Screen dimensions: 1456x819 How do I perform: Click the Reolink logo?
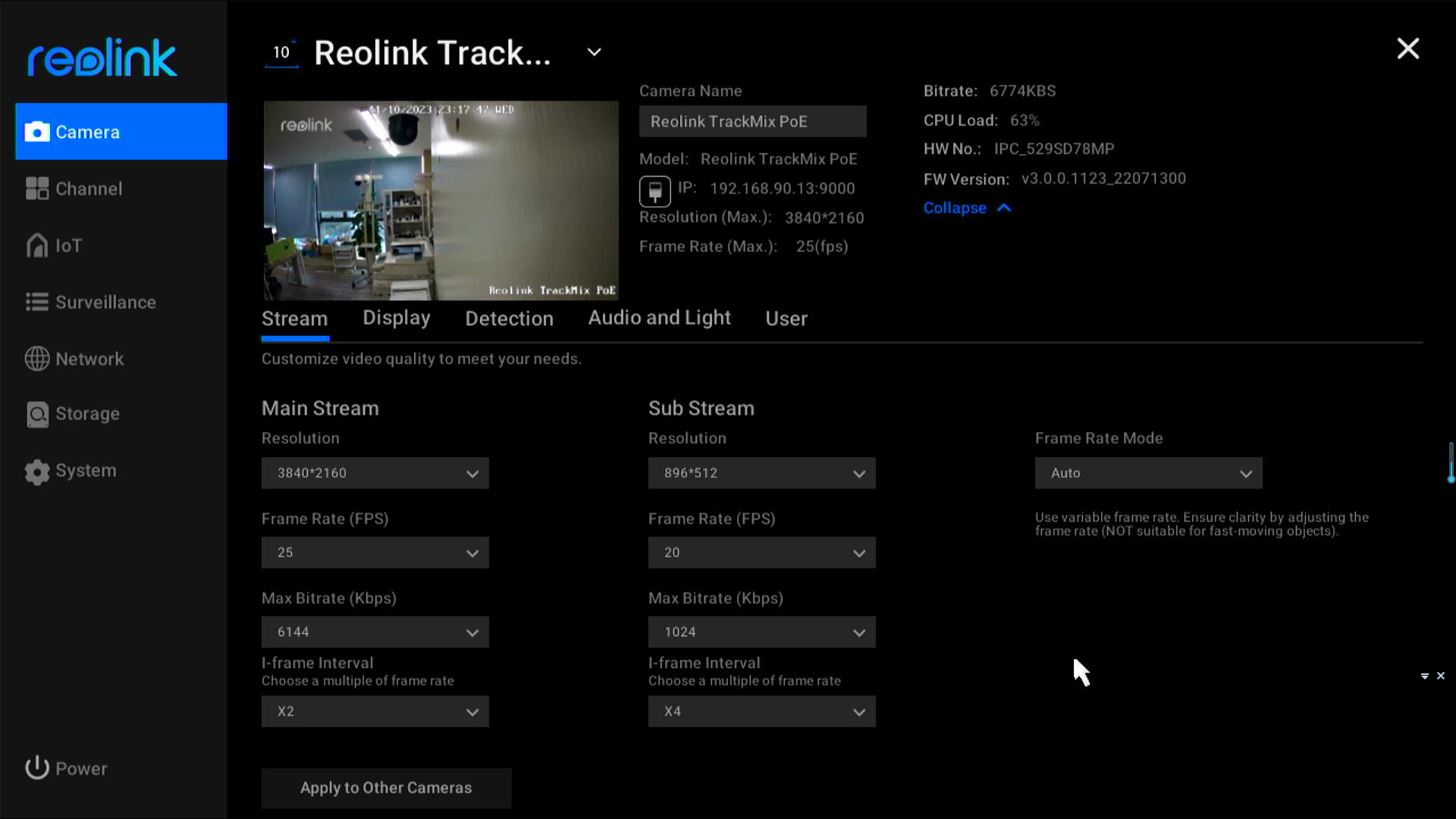tap(102, 58)
